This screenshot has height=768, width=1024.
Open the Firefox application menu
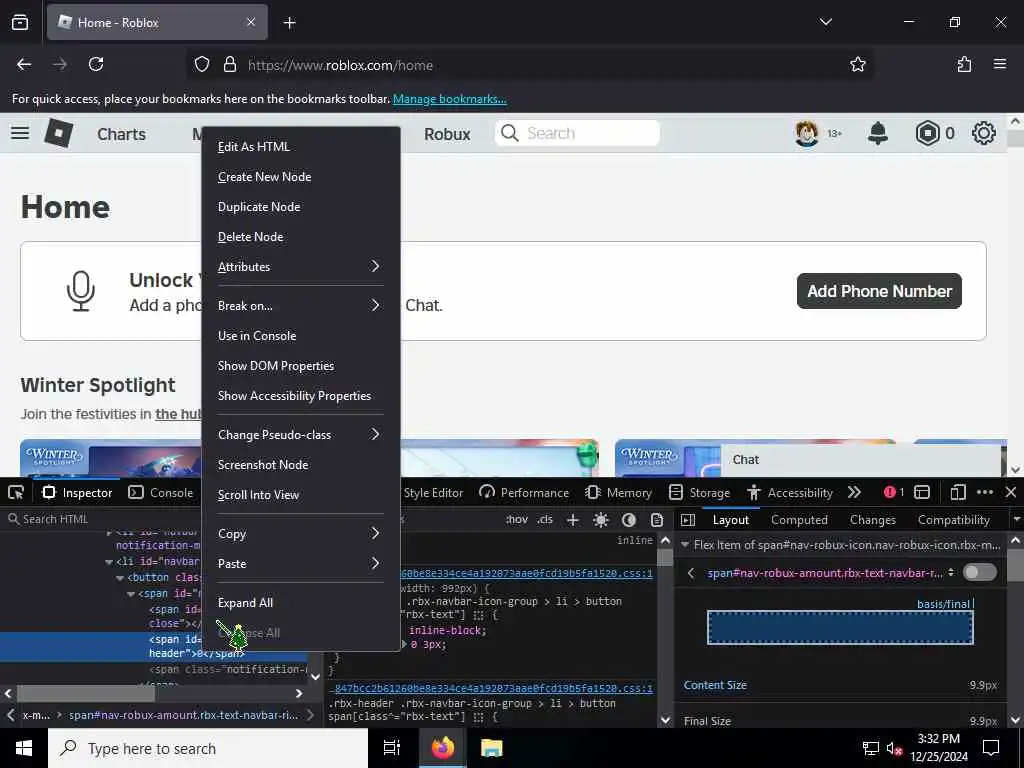click(1000, 64)
